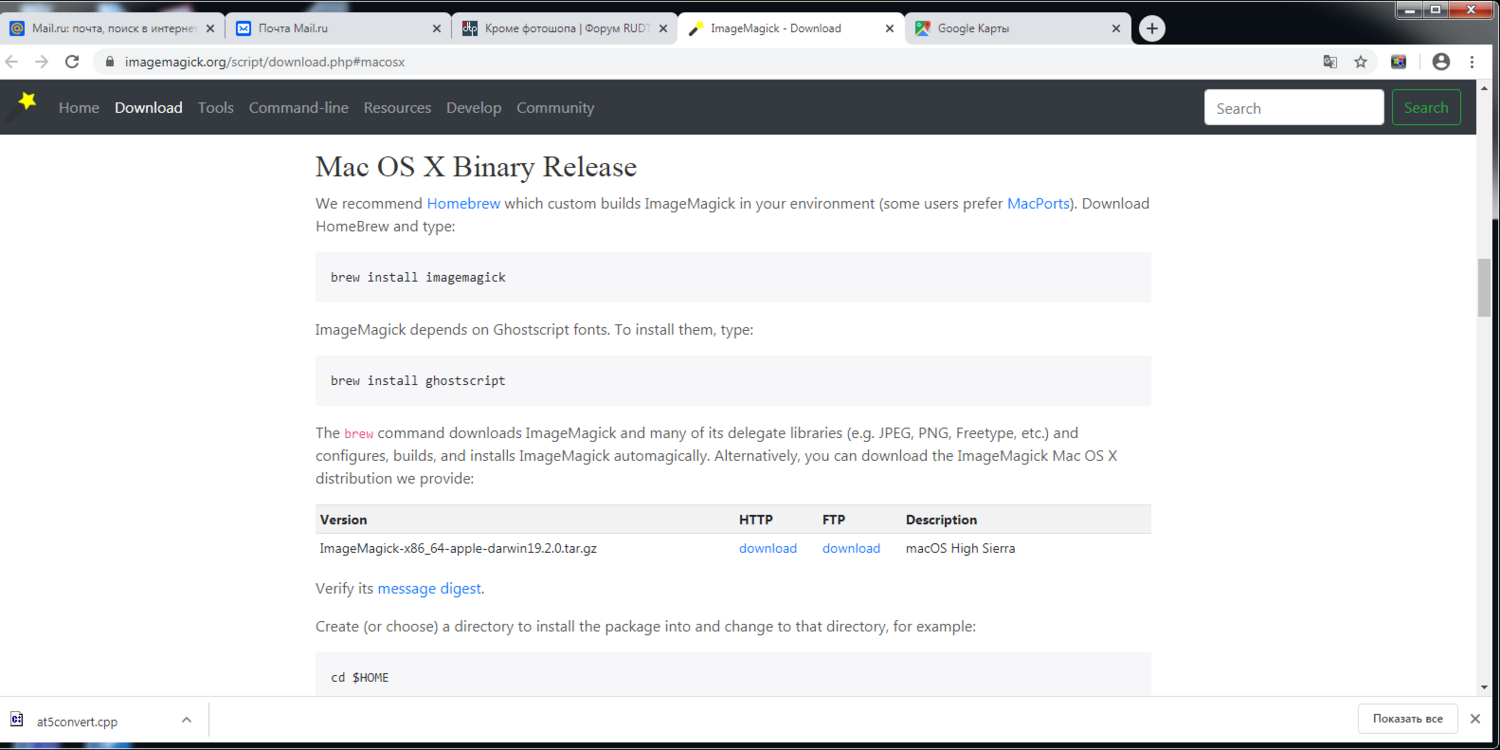Screen dimensions: 1500x750
Task: Open the Download navigation item
Action: coord(148,108)
